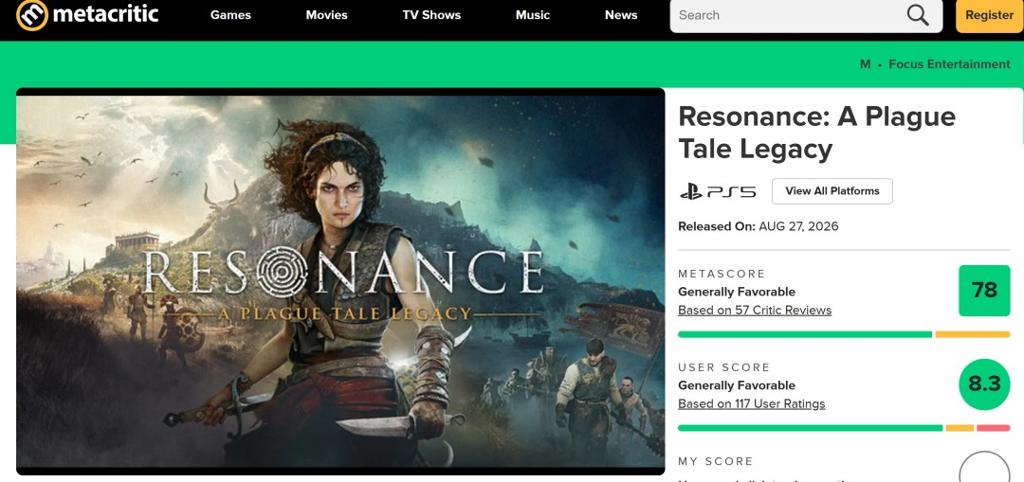Viewport: 1024px width, 482px height.
Task: Click the User Score 8.3 badge
Action: (x=984, y=385)
